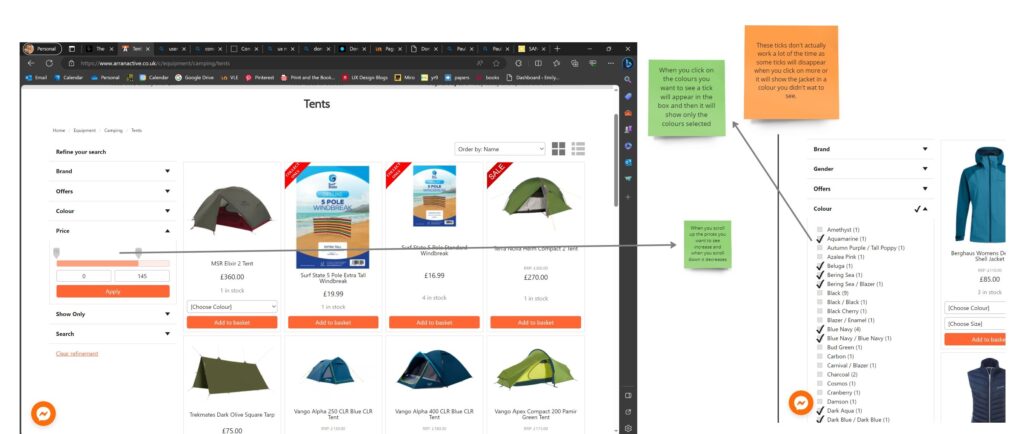Click the Edge sidebar plus icon
The height and width of the screenshot is (434, 1024).
point(628,196)
